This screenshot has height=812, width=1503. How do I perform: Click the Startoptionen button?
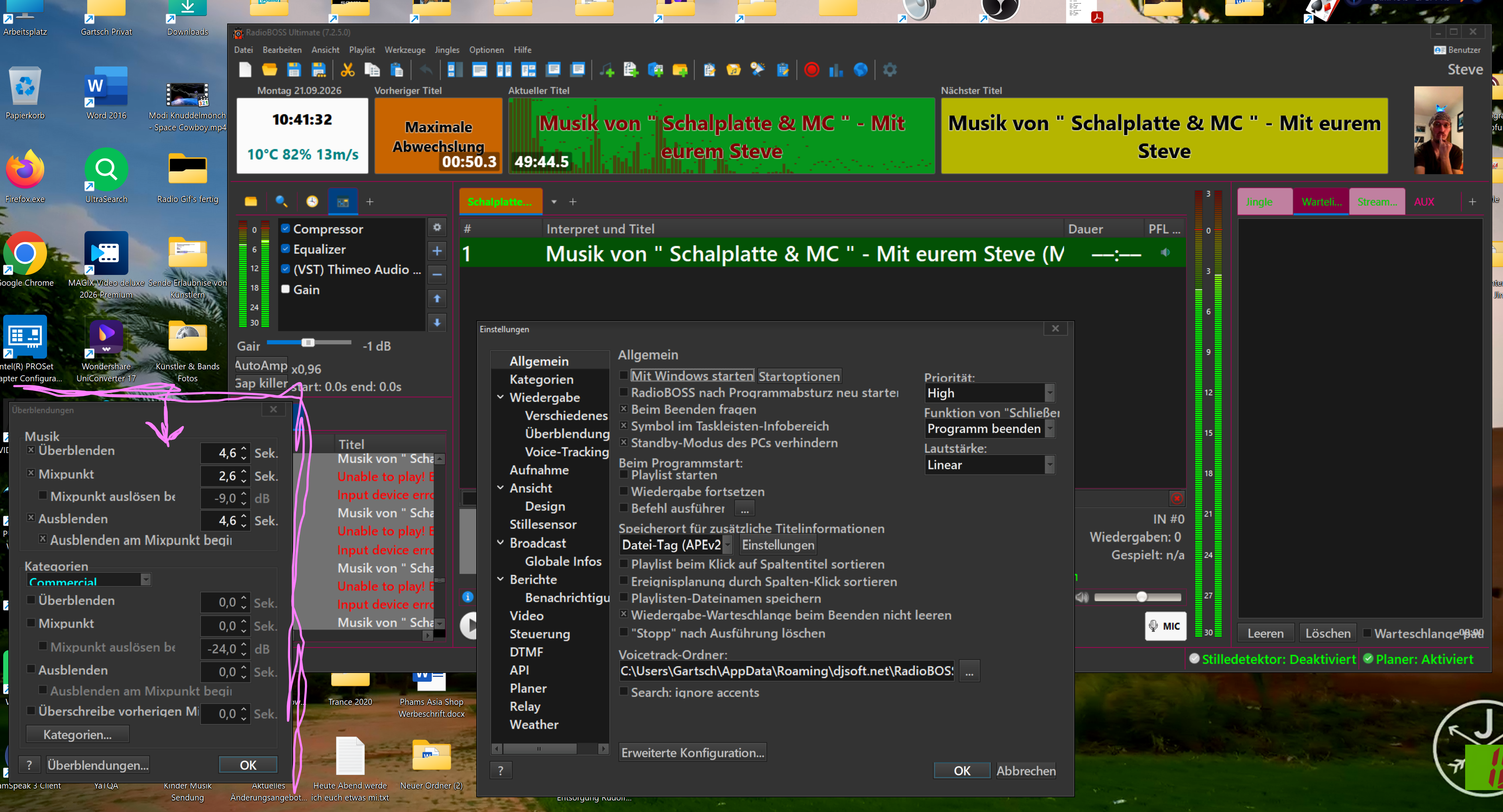(799, 376)
